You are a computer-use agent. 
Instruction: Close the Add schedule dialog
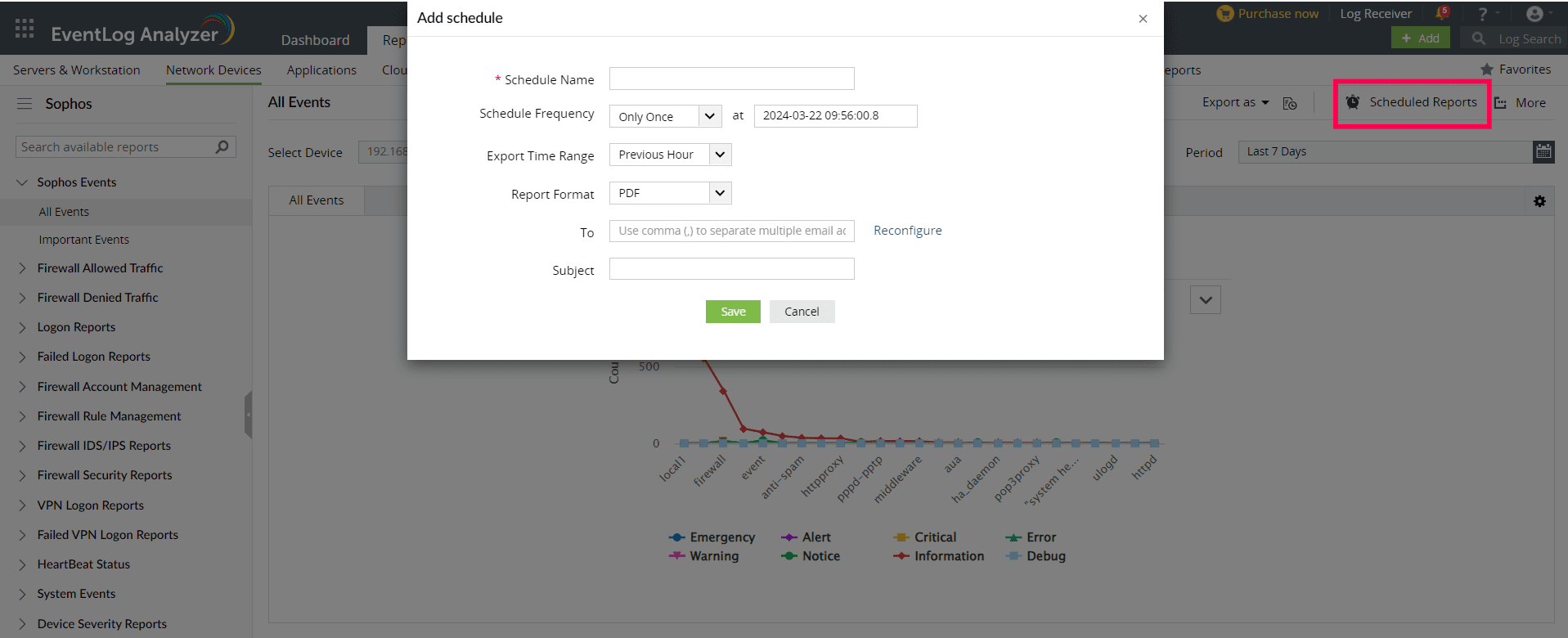click(x=1143, y=19)
